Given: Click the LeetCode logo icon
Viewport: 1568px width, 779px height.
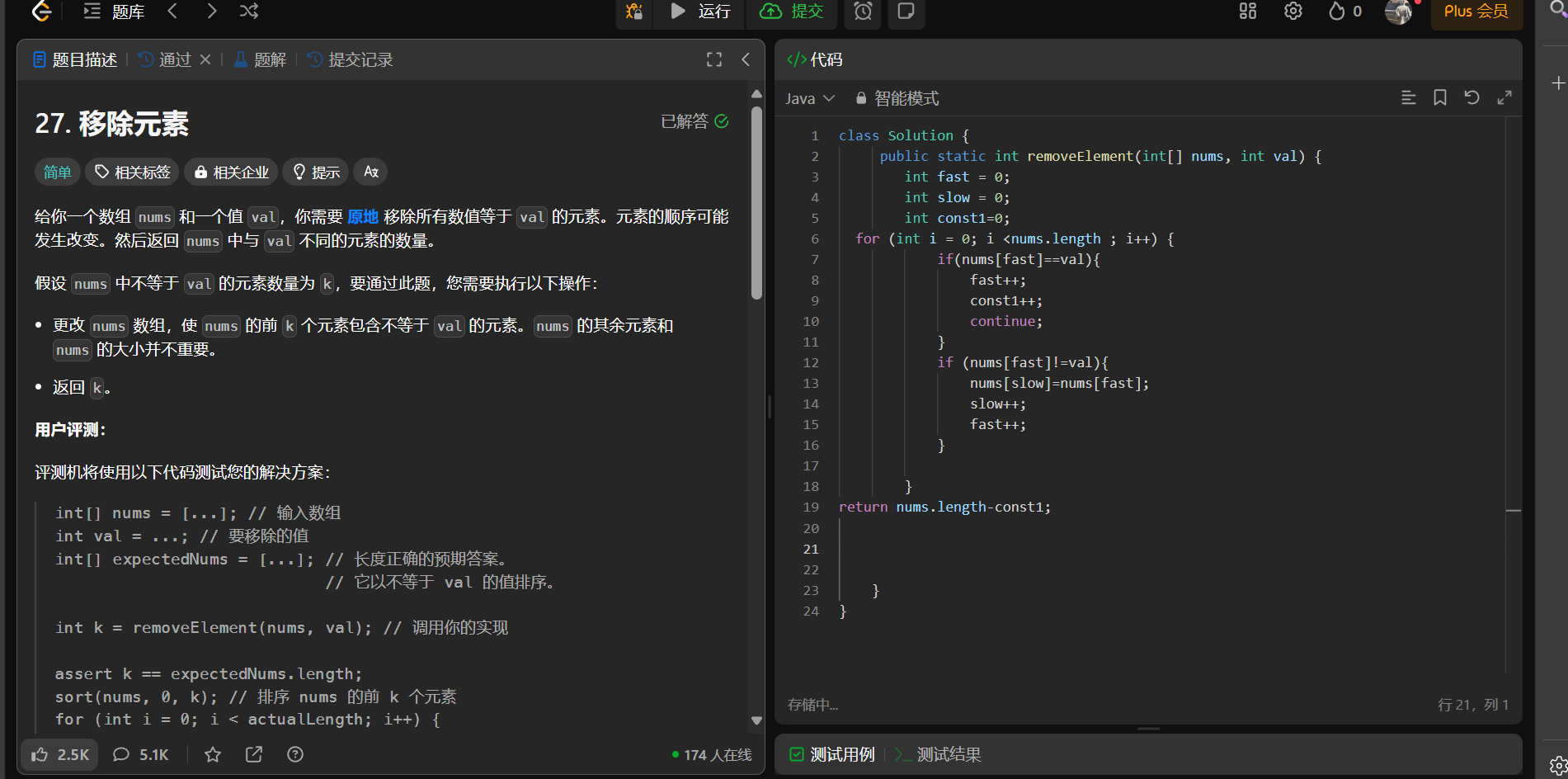Looking at the screenshot, I should [41, 11].
